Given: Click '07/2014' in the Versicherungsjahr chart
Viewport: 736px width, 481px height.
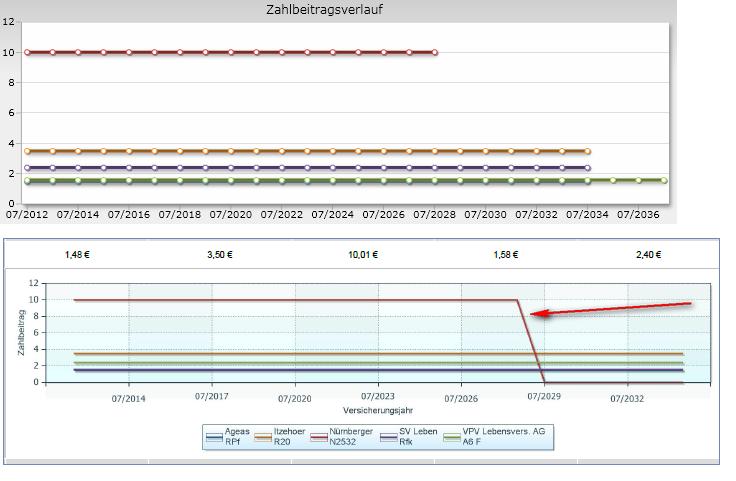Looking at the screenshot, I should pyautogui.click(x=129, y=399).
